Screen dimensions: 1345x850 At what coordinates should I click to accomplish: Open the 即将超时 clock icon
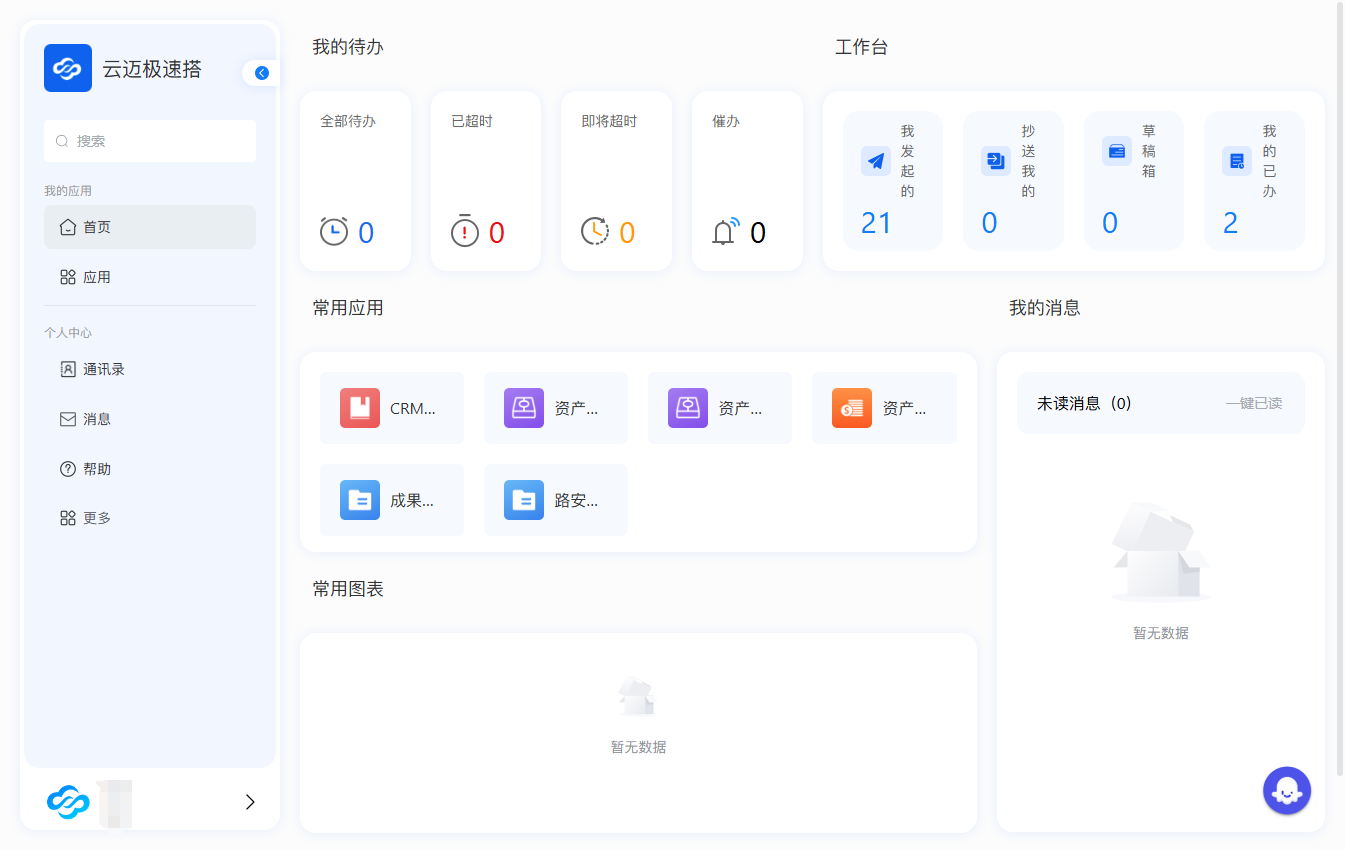point(595,232)
